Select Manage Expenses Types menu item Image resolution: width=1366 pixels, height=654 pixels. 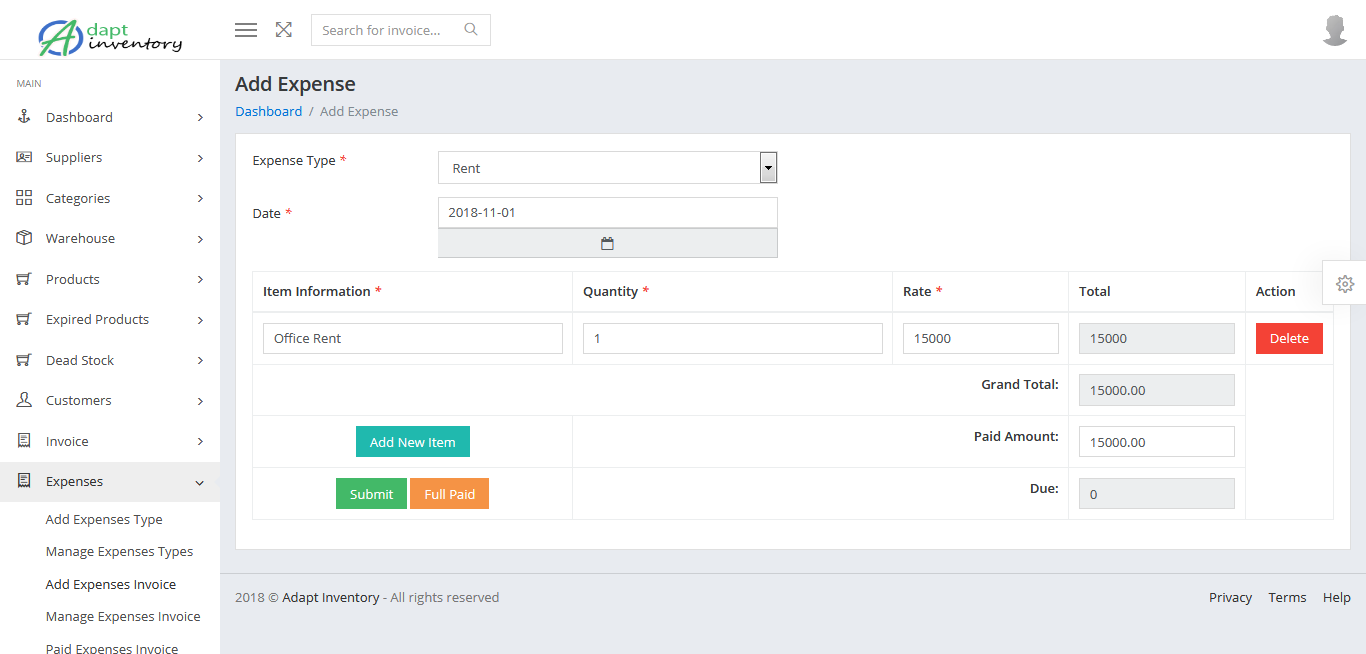(x=119, y=551)
